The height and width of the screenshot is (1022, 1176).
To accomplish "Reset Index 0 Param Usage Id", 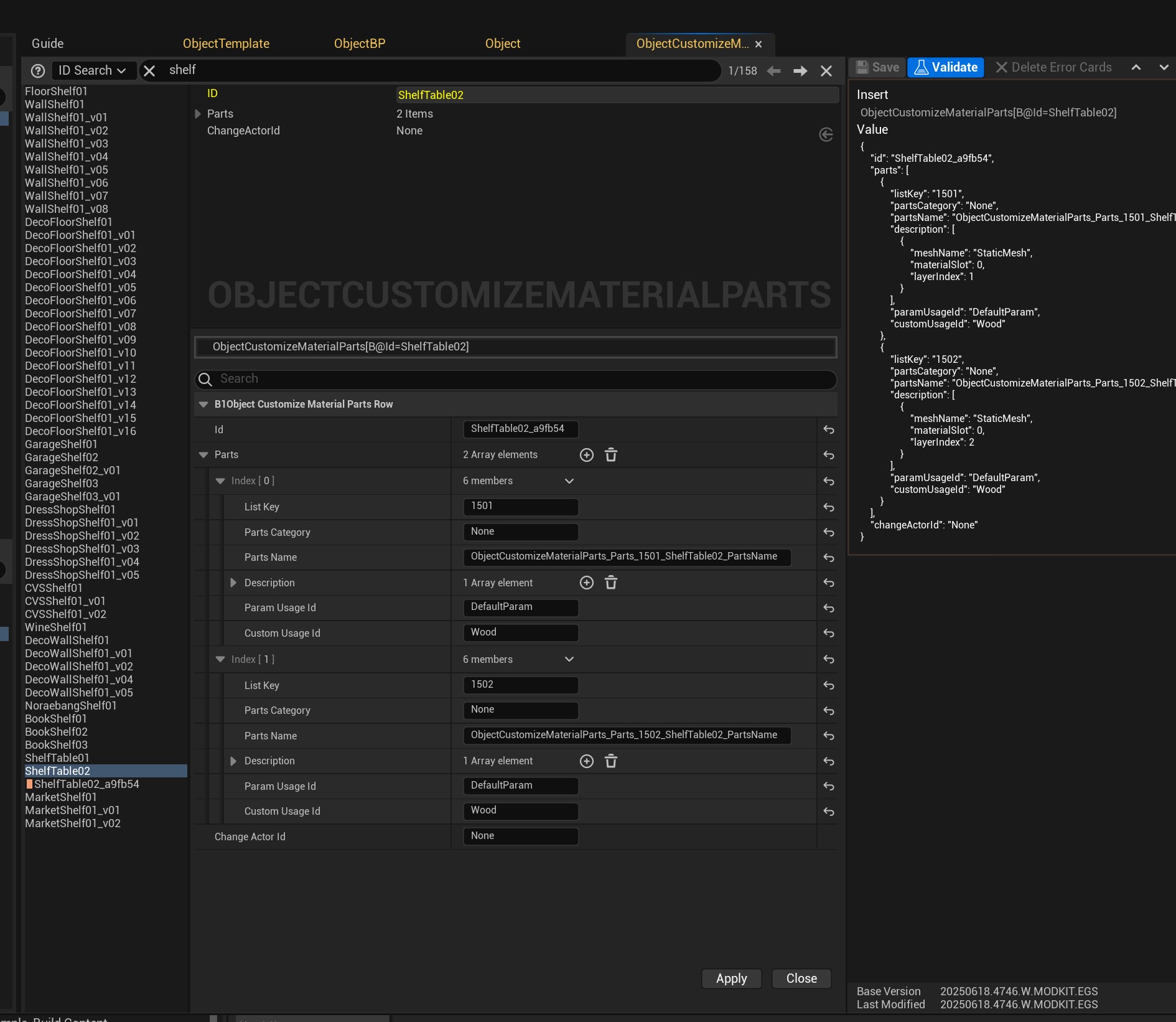I will [829, 608].
